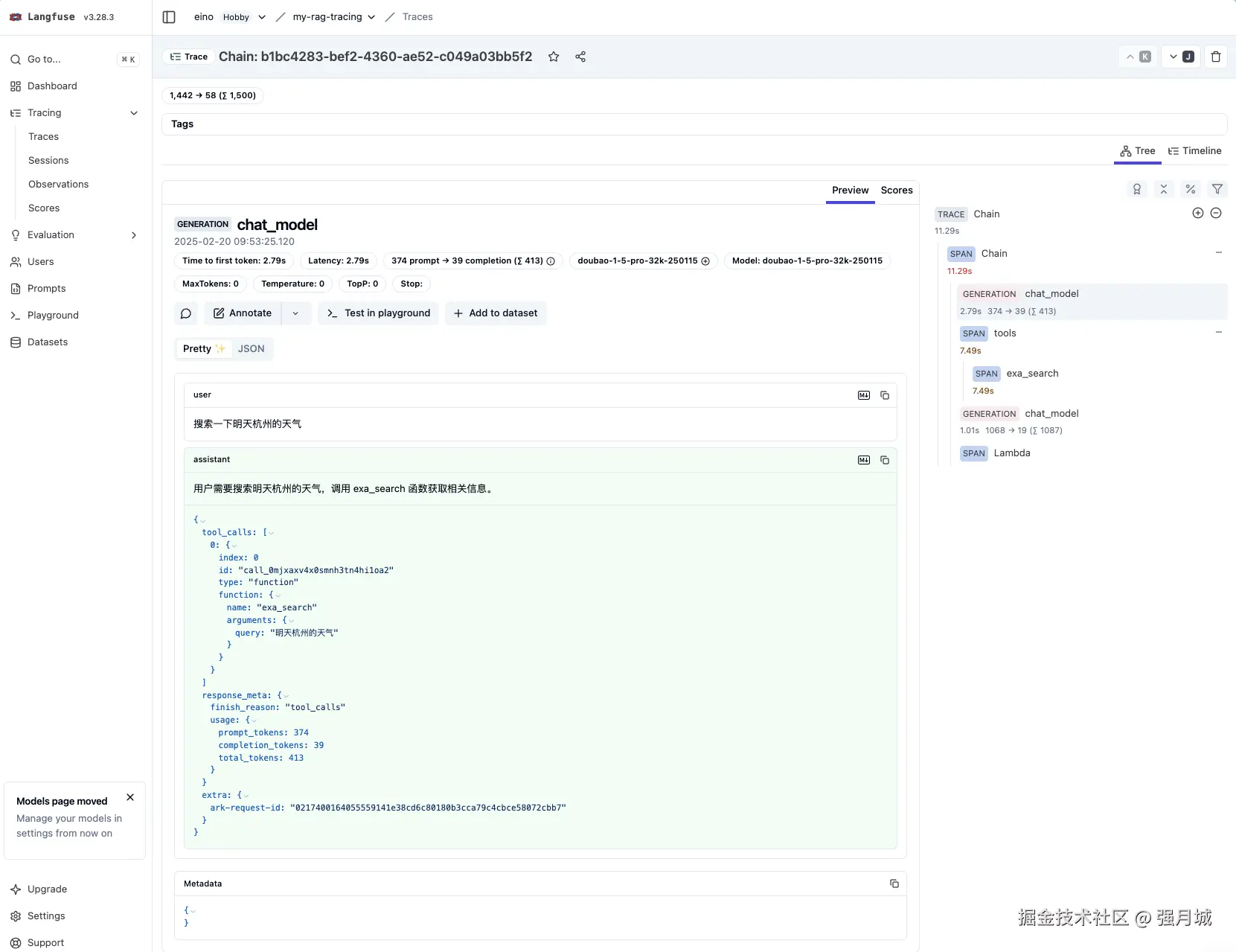Open the comments bubble icon
Screen dimensions: 1236x952
[186, 313]
